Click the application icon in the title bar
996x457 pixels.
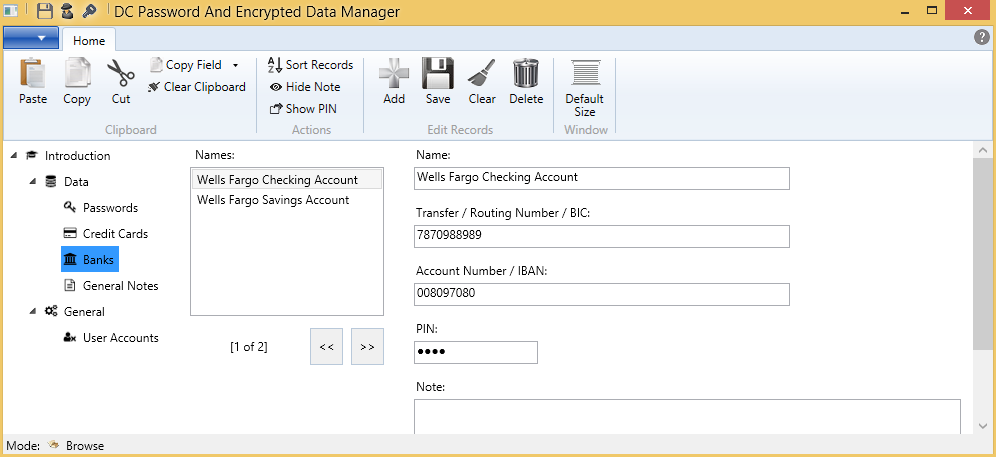11,11
